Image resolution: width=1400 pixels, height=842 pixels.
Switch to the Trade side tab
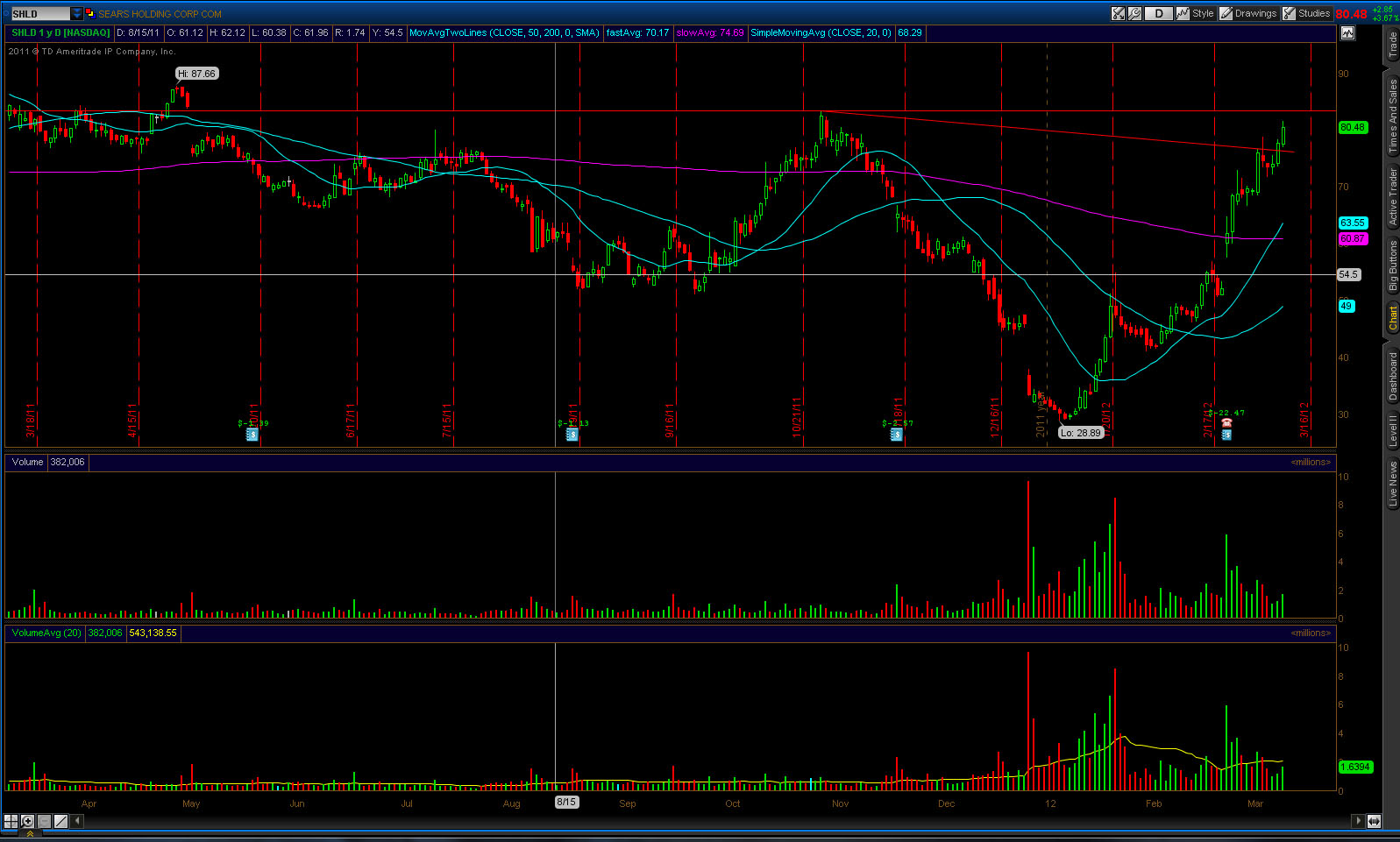[x=1392, y=44]
